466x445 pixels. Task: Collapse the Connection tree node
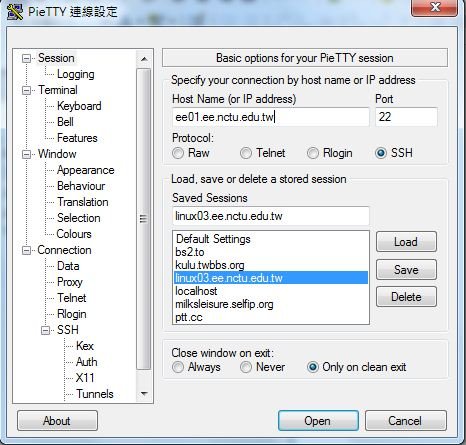pos(26,250)
